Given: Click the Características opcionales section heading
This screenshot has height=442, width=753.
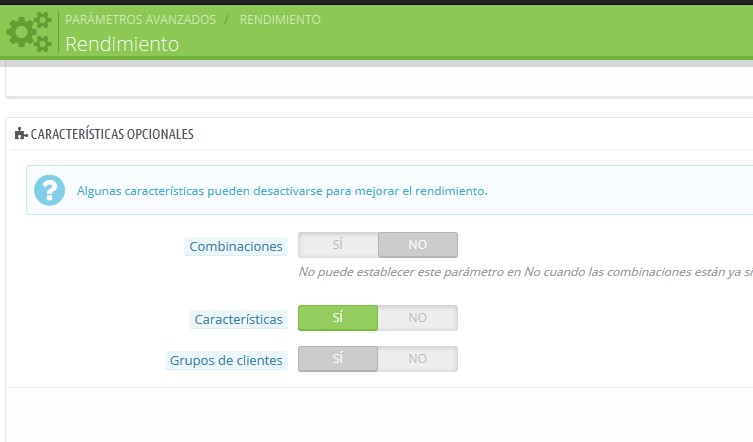Looking at the screenshot, I should coord(112,134).
